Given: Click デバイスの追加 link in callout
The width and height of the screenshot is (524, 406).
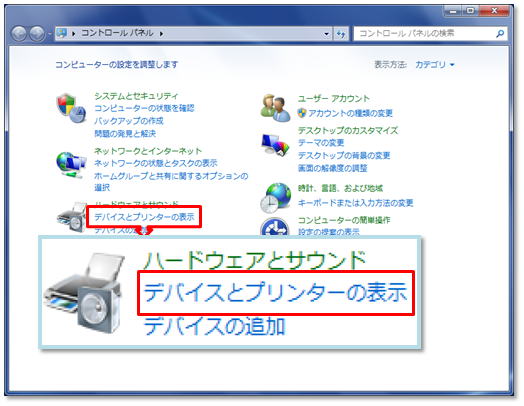Looking at the screenshot, I should (215, 326).
